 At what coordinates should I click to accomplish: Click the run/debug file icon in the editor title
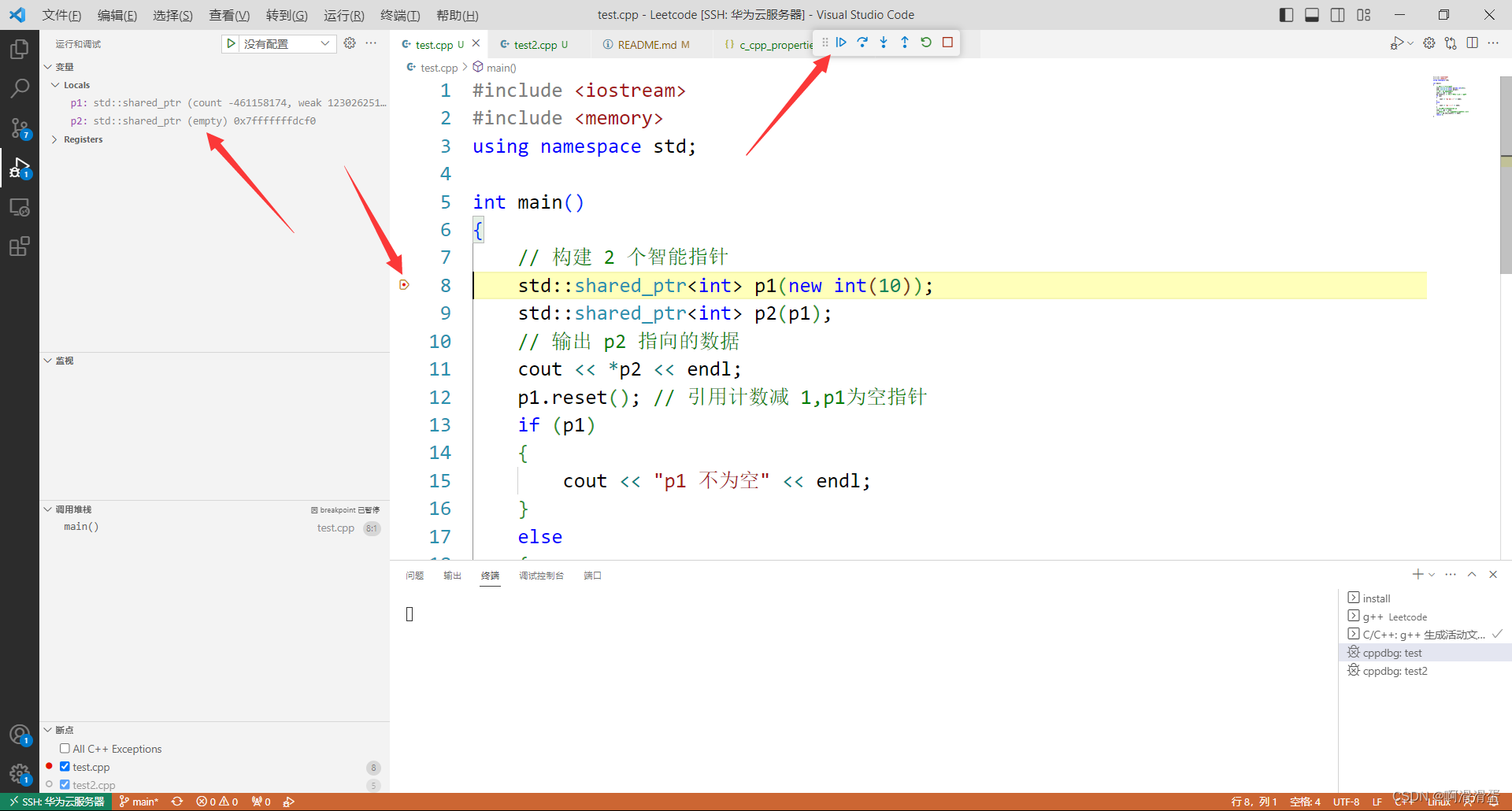[x=1397, y=43]
